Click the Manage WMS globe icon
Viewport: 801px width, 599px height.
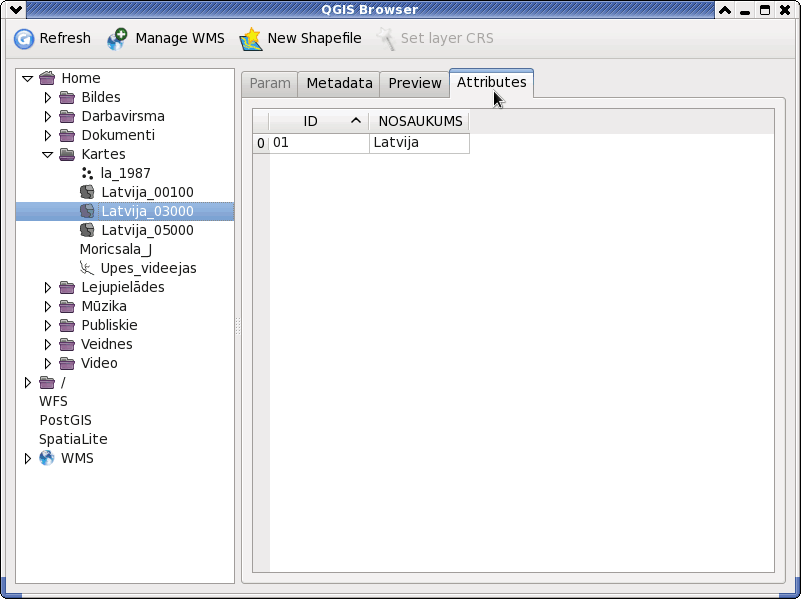coord(117,39)
